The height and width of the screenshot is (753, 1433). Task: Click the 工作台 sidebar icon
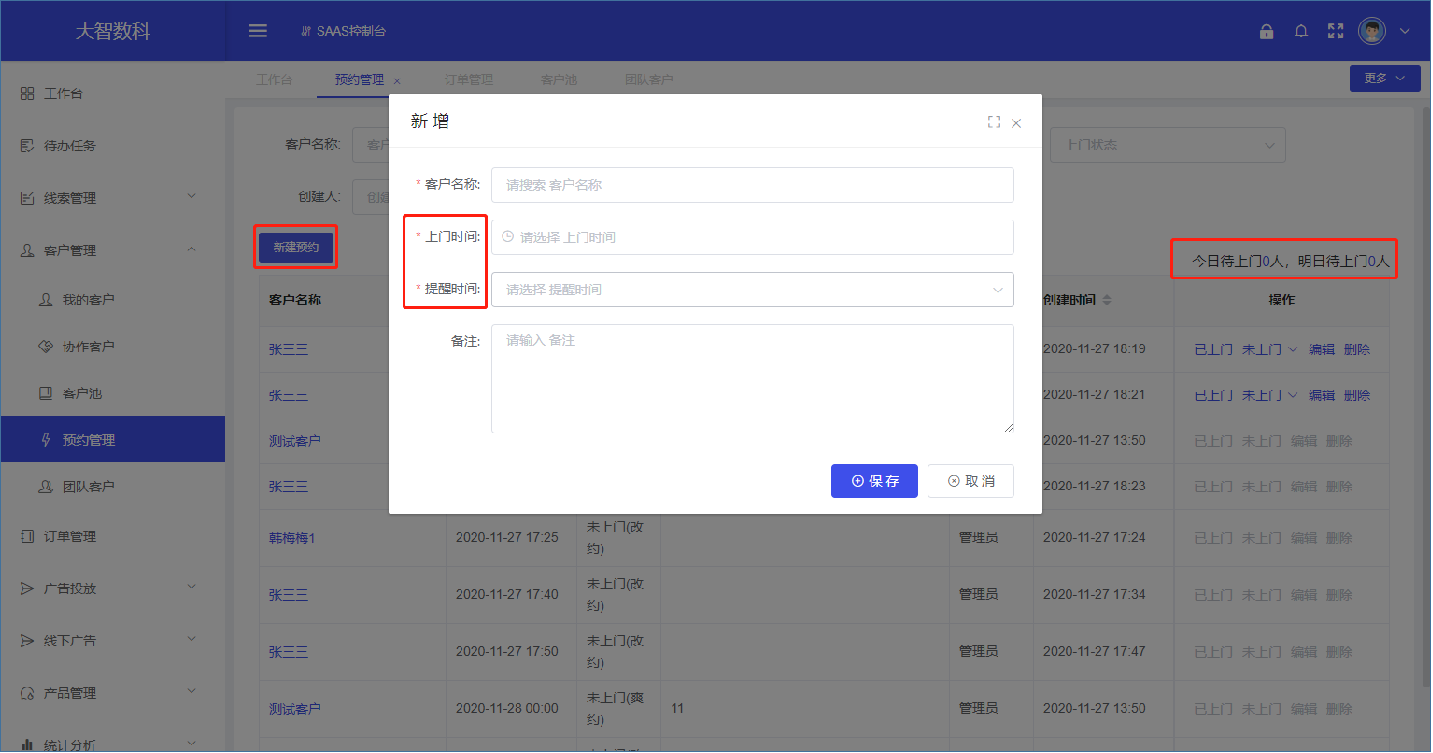[28, 93]
